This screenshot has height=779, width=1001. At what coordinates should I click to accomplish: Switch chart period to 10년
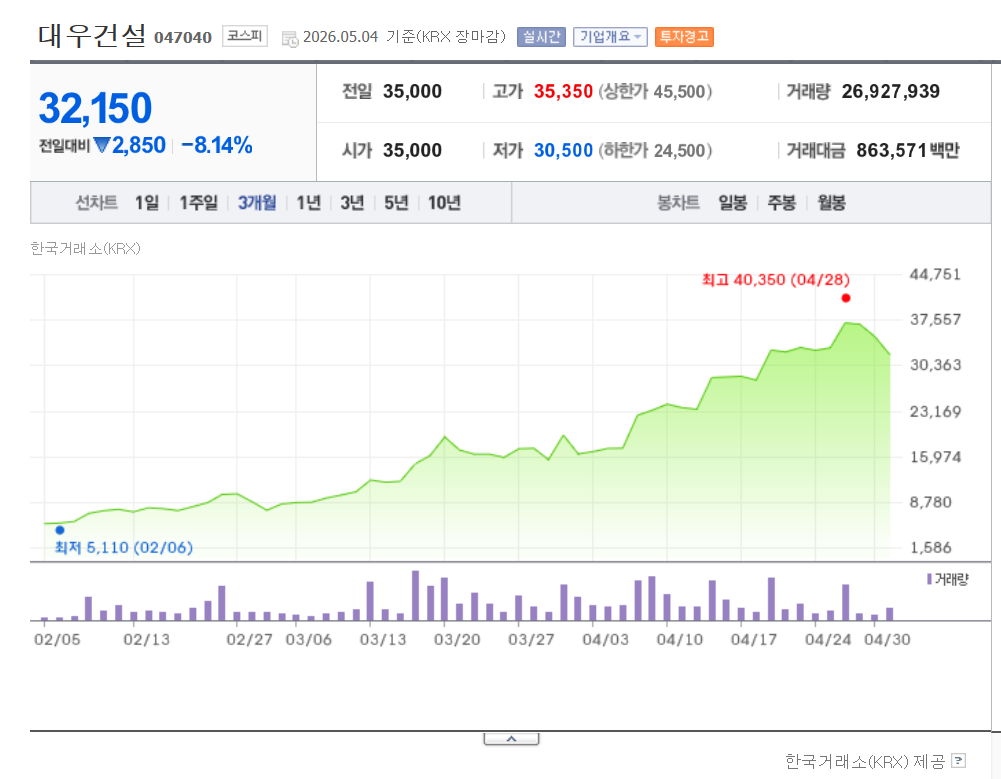pyautogui.click(x=444, y=203)
